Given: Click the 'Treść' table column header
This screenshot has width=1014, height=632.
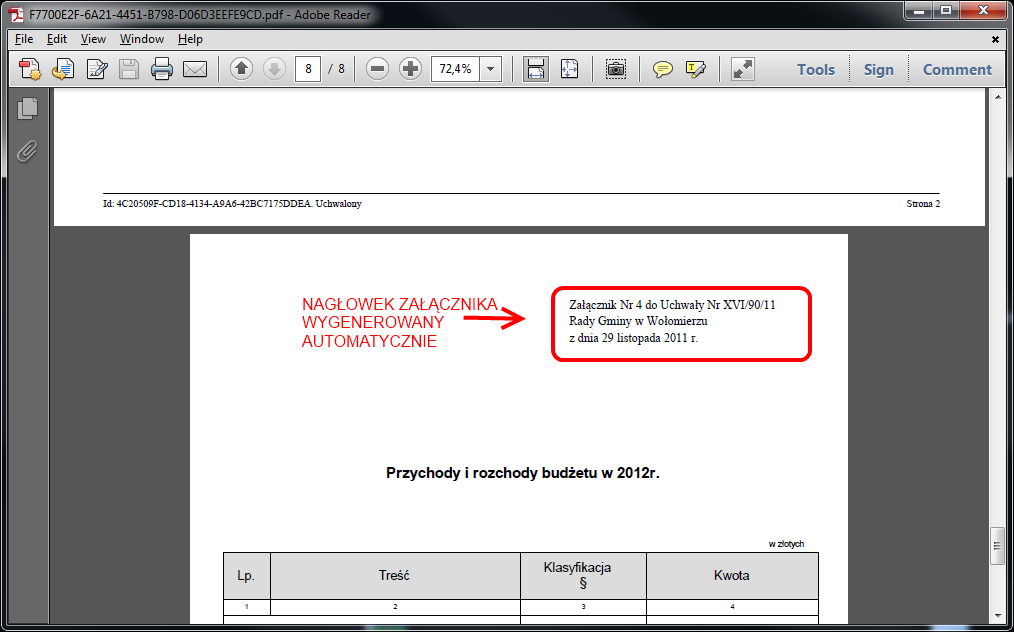Looking at the screenshot, I should 394,575.
